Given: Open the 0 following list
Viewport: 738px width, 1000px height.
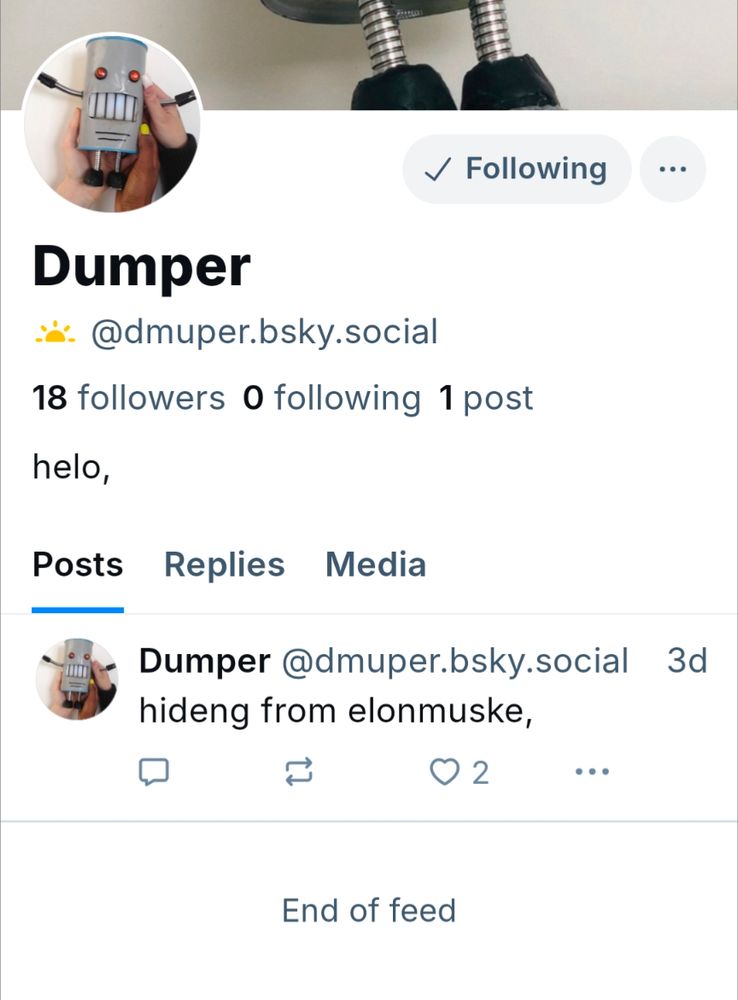Looking at the screenshot, I should click(331, 398).
